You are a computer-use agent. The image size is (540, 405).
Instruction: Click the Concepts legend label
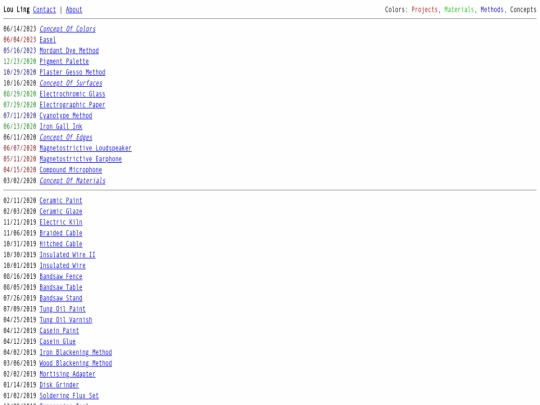523,10
